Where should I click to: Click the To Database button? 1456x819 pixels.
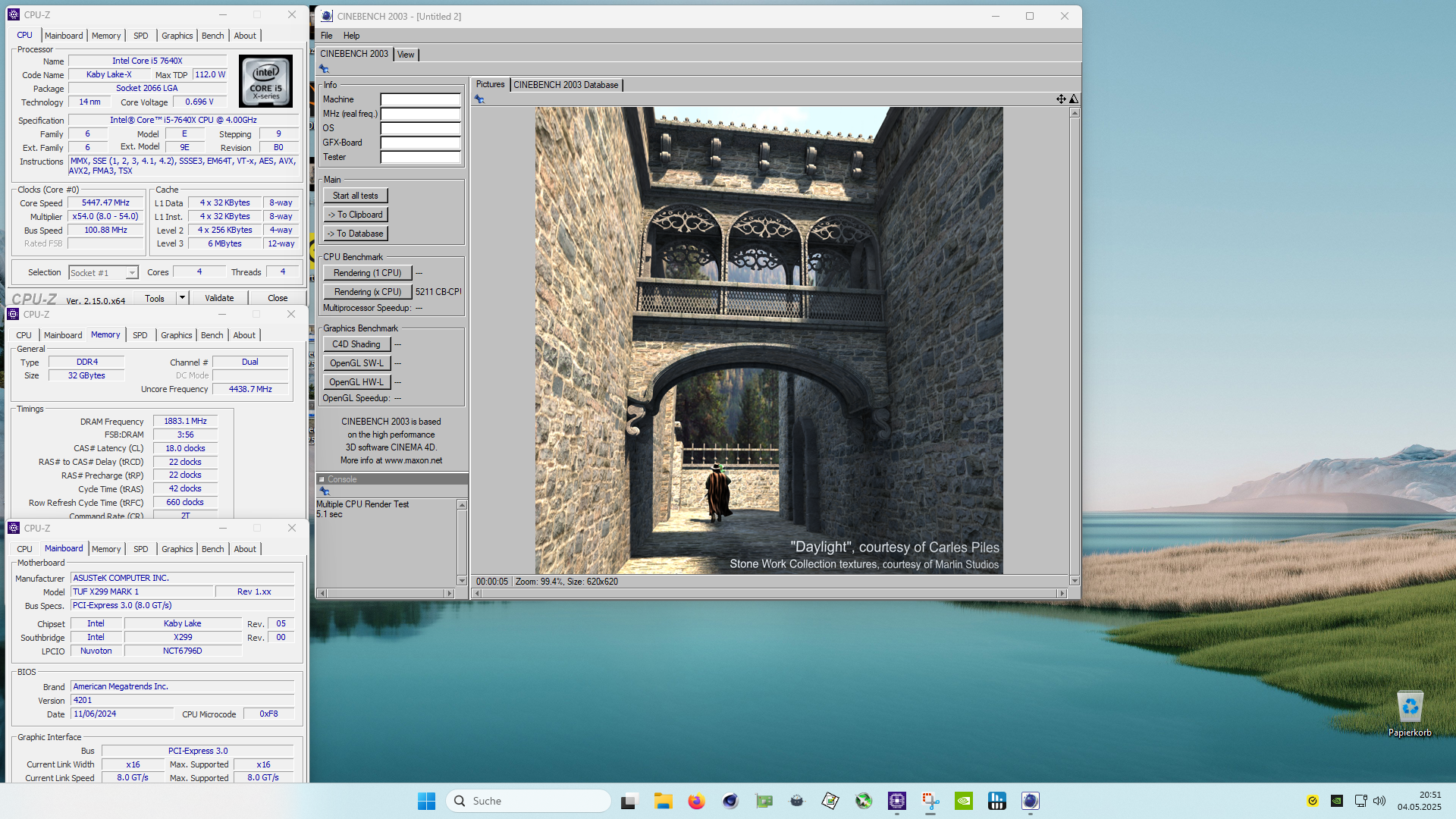tap(355, 234)
